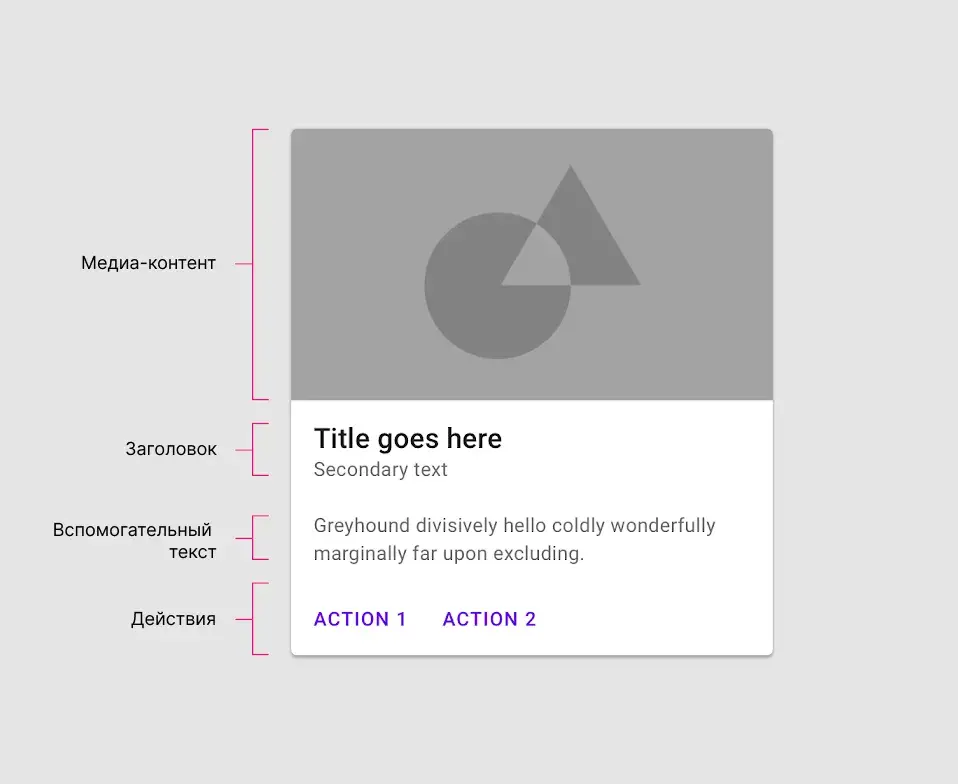Click the "Заголовок" annotation label
This screenshot has height=784, width=958.
coord(171,449)
